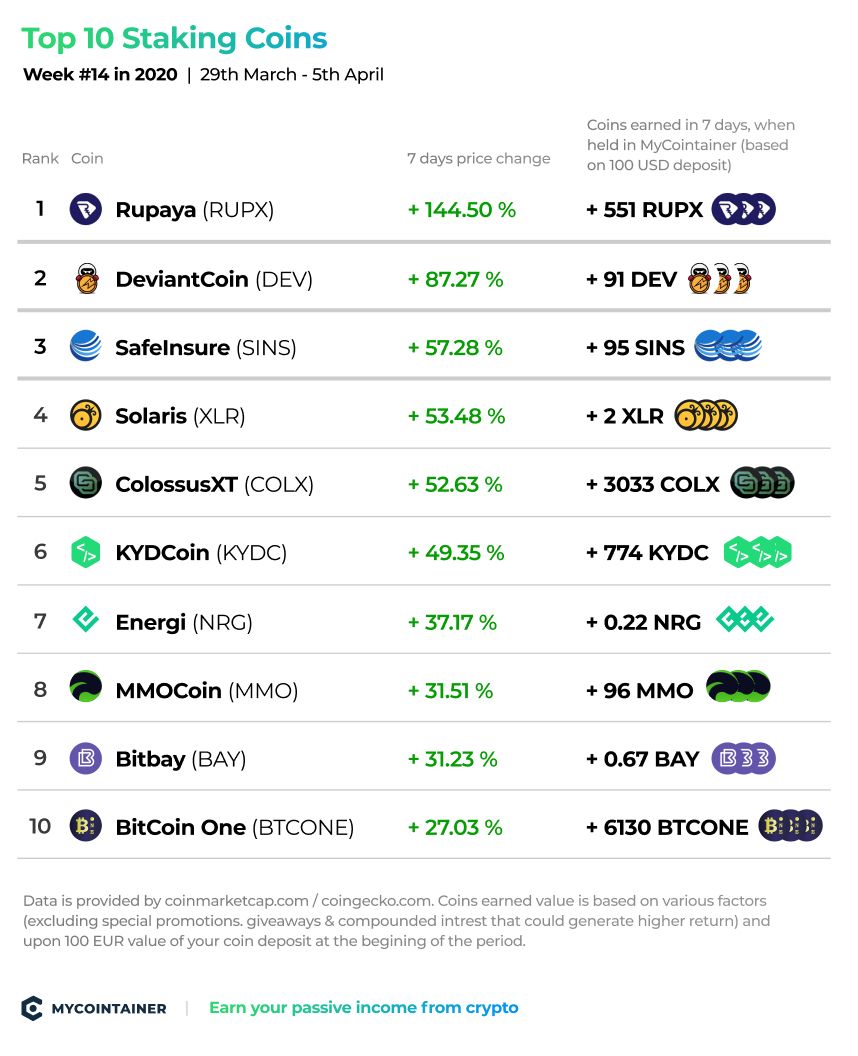This screenshot has width=858, height=1056.
Task: Click the Rupaya coin logo icon
Action: (x=86, y=209)
